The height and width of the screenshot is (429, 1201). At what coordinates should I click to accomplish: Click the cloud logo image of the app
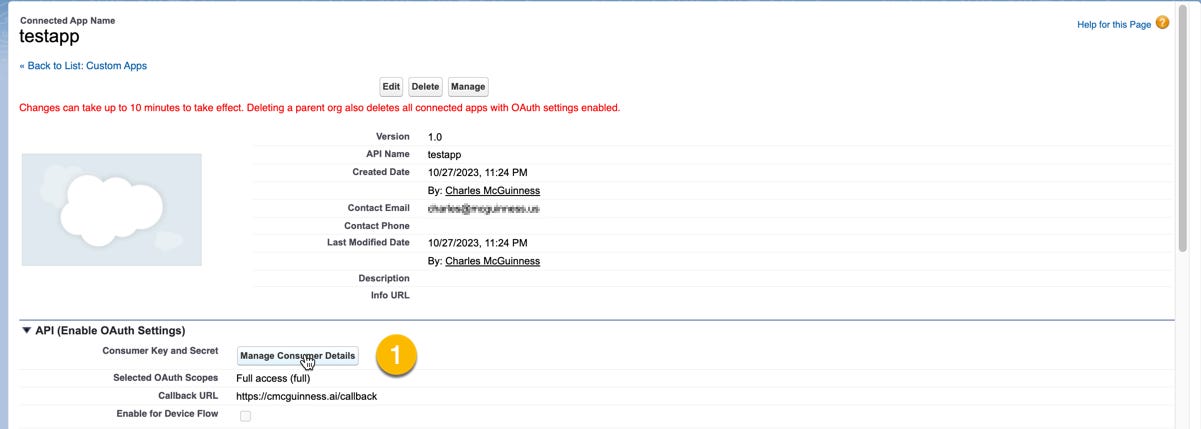(111, 209)
